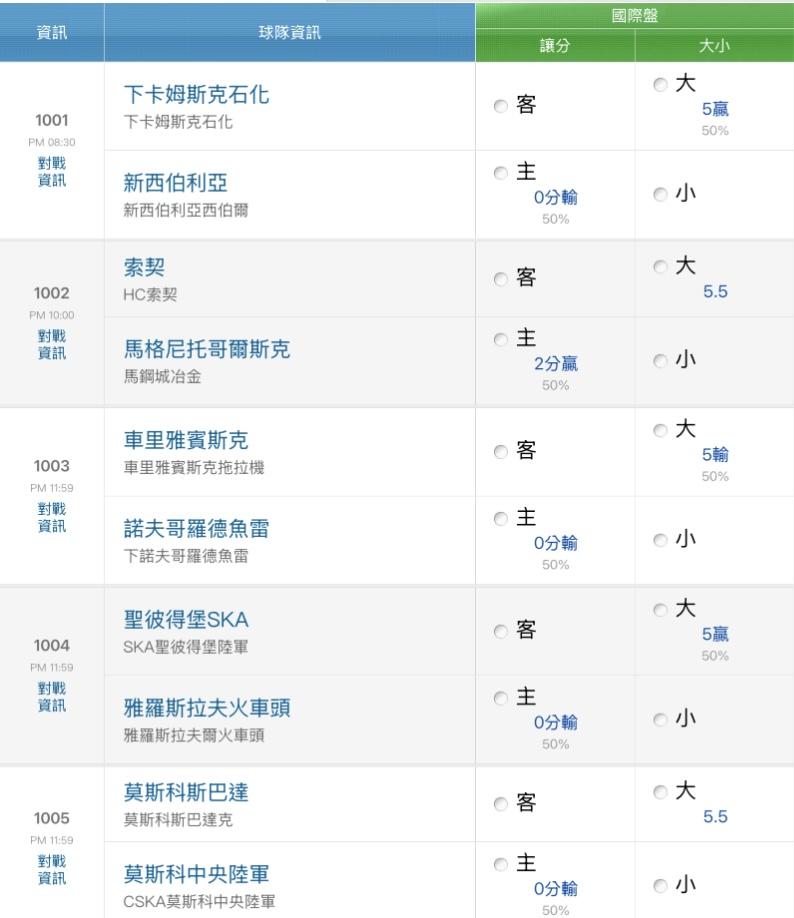Screen dimensions: 794x918
Task: Click team name 下卡姆斯克石化
Action: tap(196, 96)
